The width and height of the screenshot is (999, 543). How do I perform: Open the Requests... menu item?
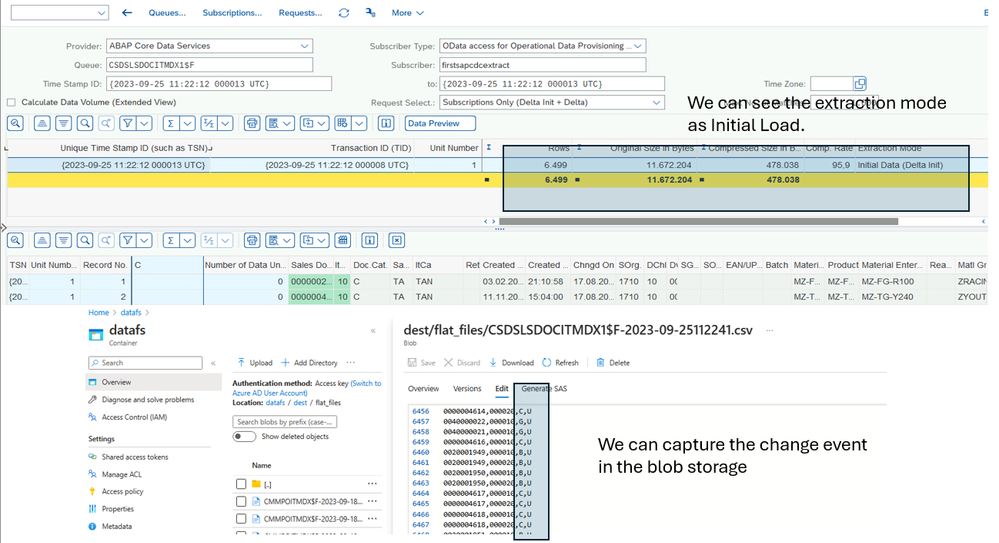coord(300,13)
